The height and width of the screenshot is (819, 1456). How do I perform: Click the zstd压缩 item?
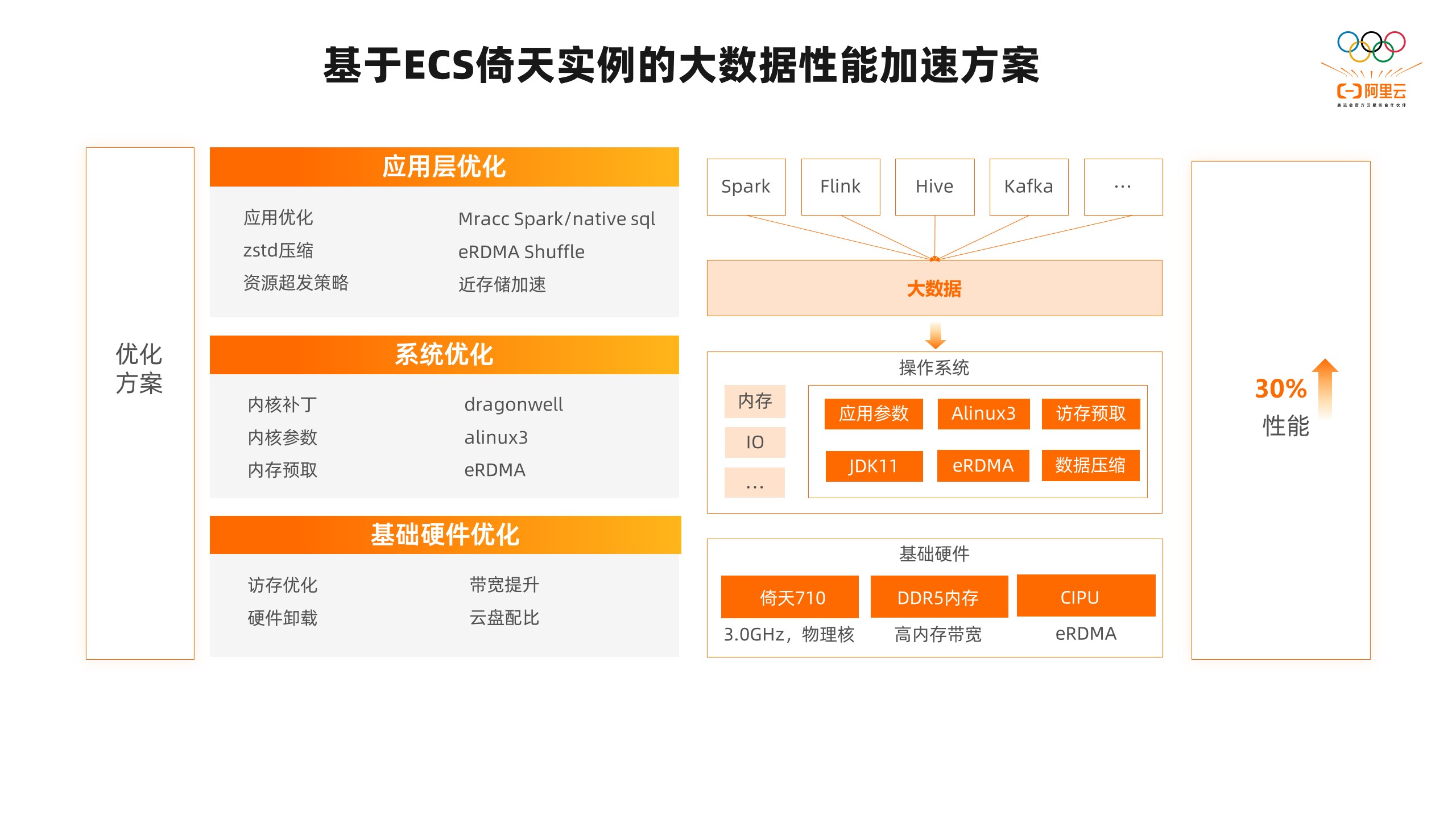[278, 250]
